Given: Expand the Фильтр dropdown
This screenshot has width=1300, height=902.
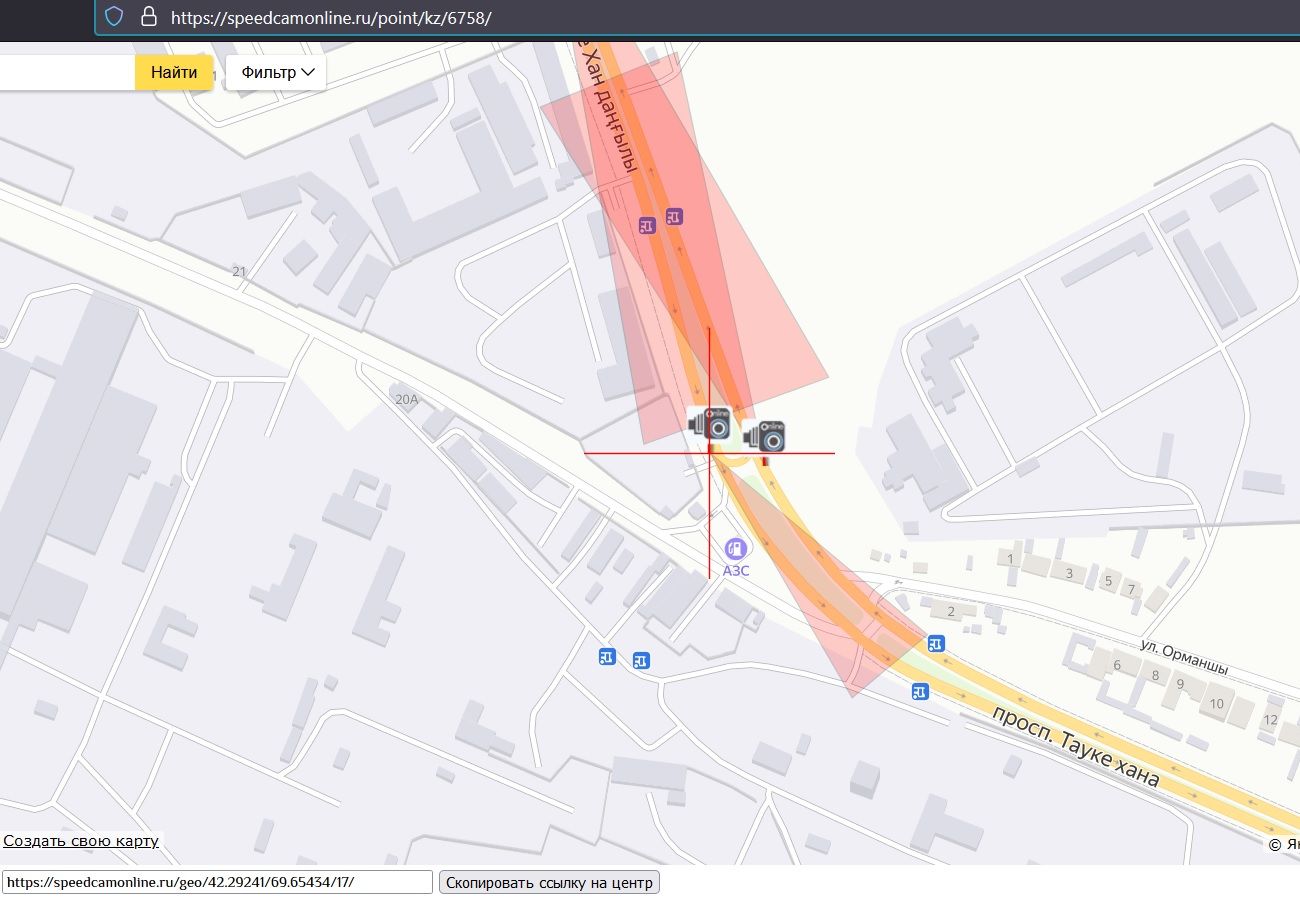Looking at the screenshot, I should pyautogui.click(x=277, y=72).
